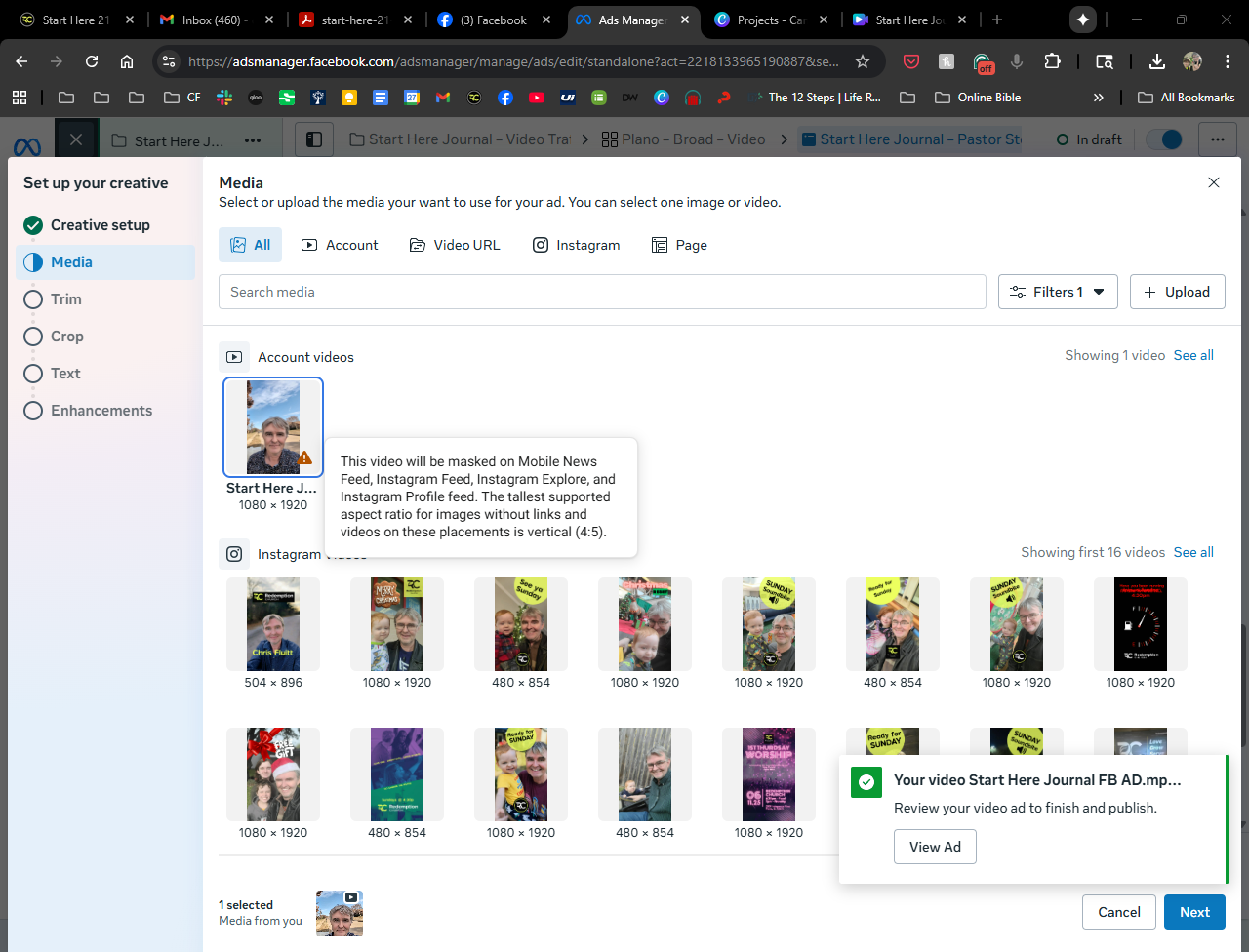Click the browser downloads icon
Viewport: 1249px width, 952px height.
click(1156, 61)
